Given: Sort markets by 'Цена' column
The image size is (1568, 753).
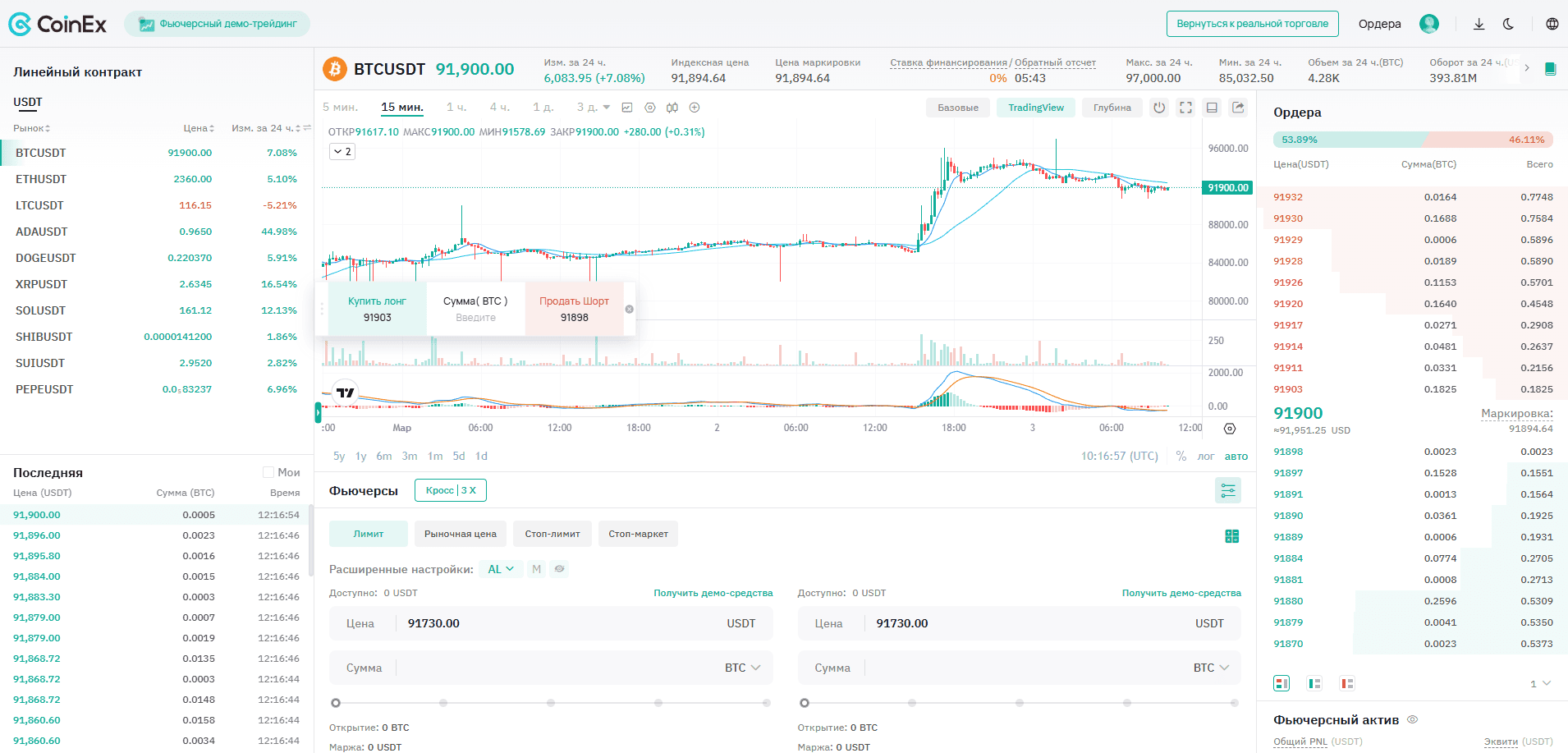Looking at the screenshot, I should [x=199, y=128].
